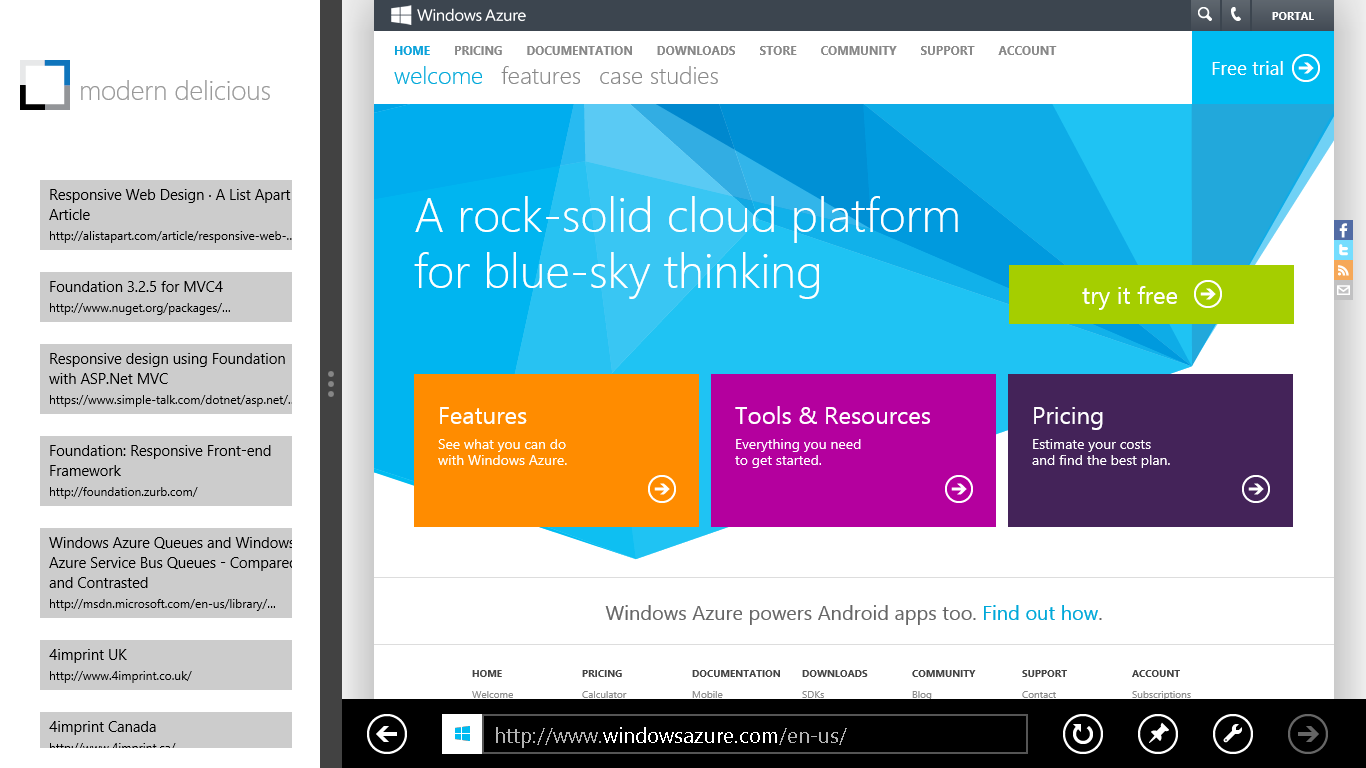Click the green try it free button

coord(1151,295)
